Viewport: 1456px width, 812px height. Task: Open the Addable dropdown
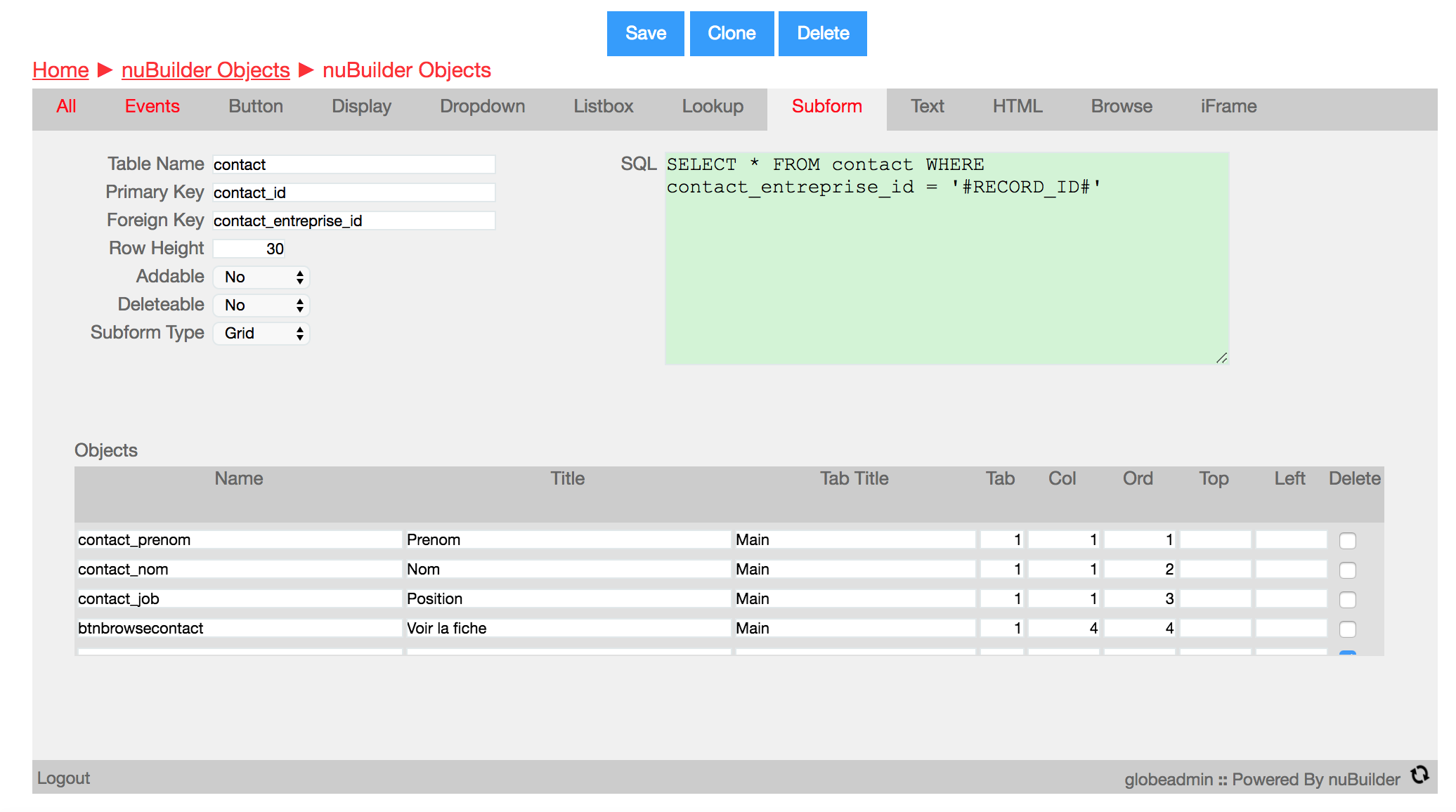point(261,277)
